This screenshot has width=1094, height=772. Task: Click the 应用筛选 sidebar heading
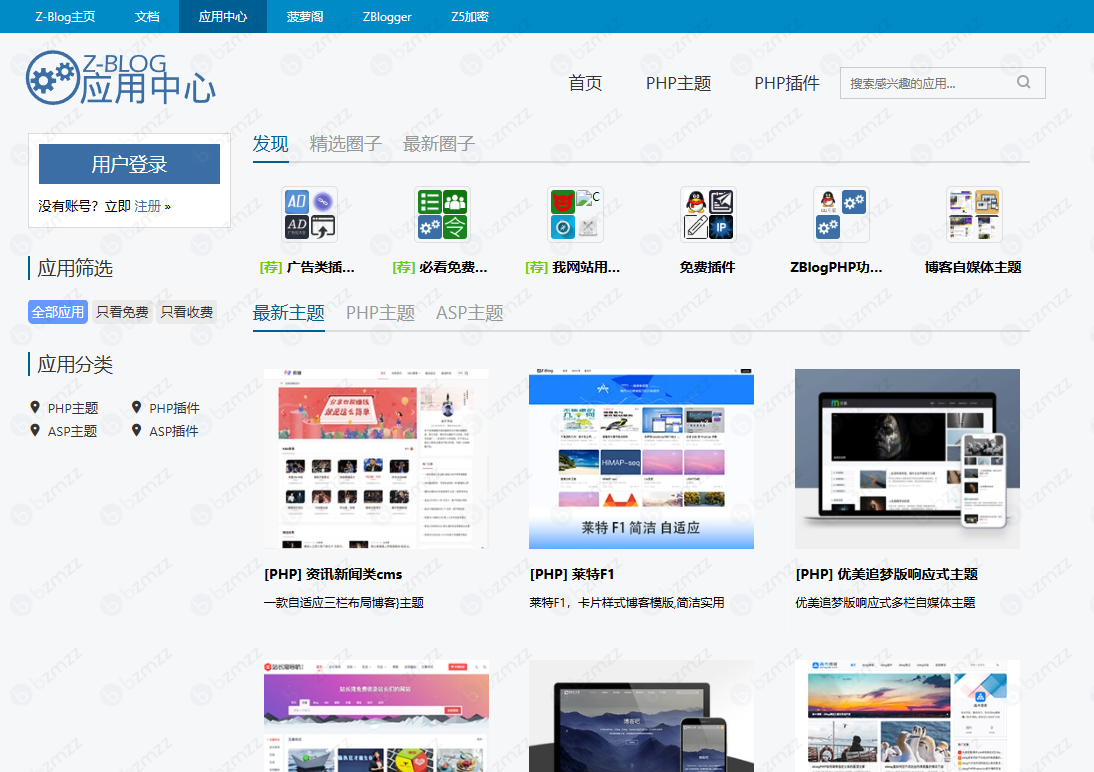tap(75, 269)
